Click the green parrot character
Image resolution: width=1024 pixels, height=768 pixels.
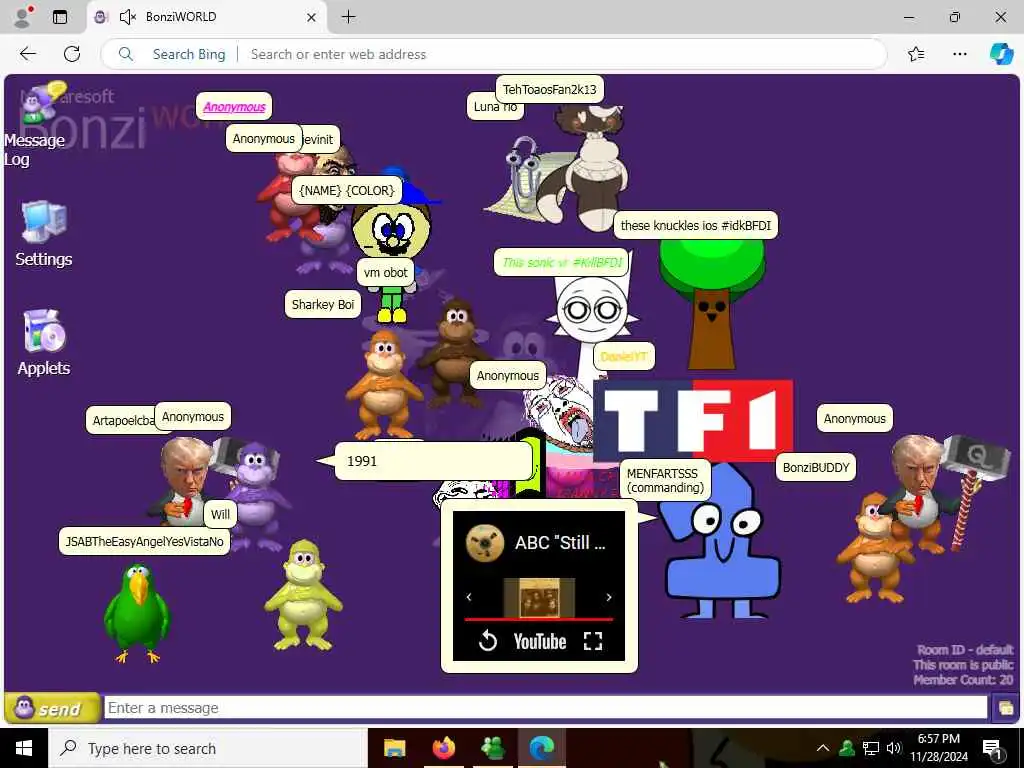pos(137,614)
